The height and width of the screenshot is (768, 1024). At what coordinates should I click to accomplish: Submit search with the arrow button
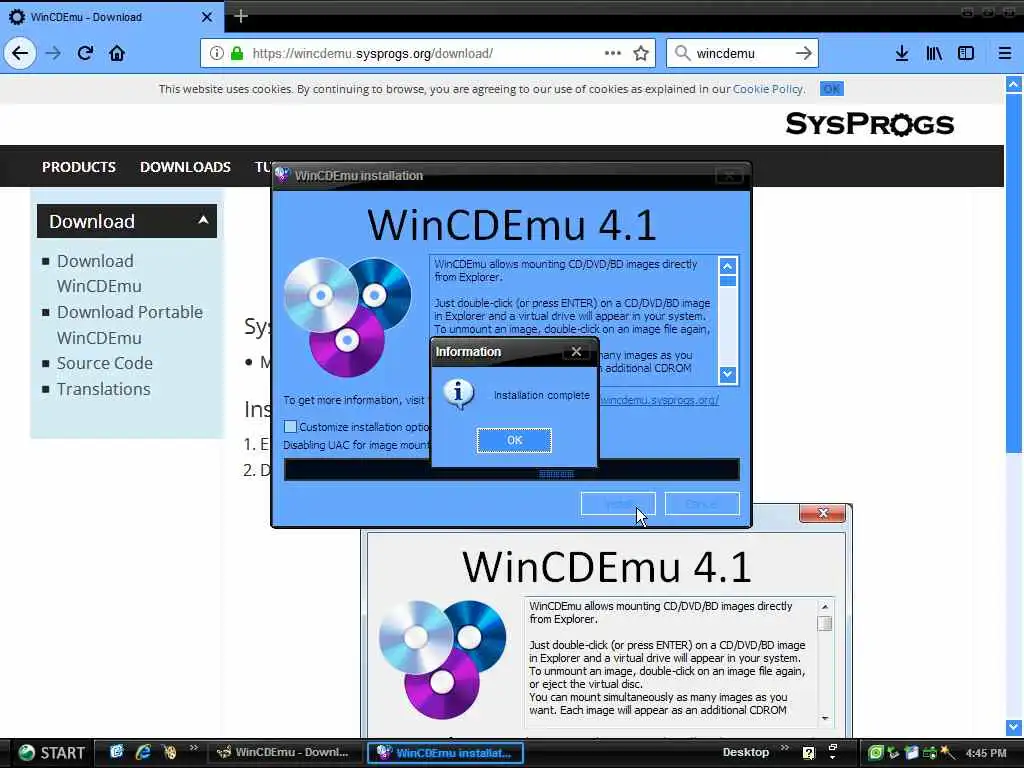click(803, 53)
